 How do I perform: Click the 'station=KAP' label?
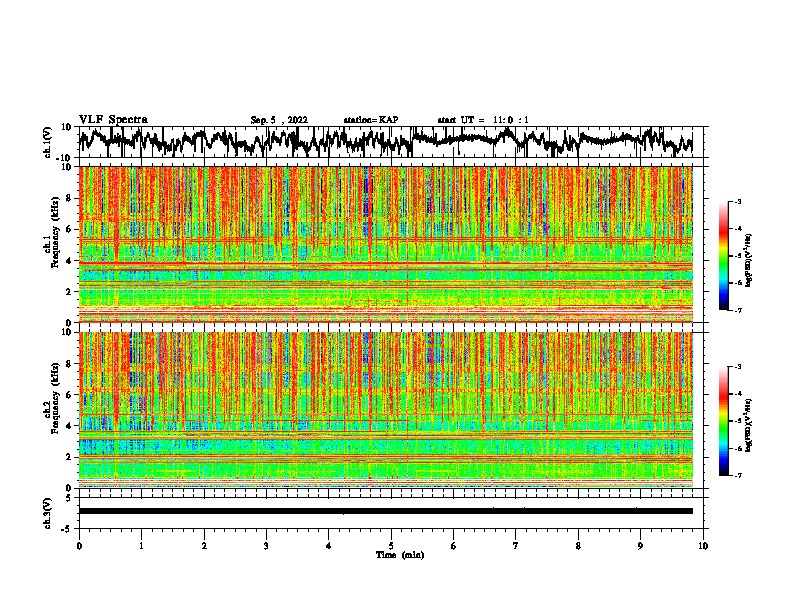pos(370,120)
